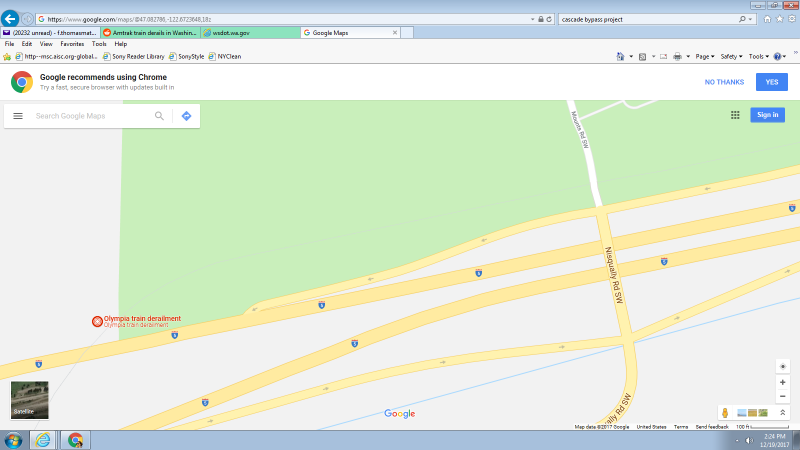The width and height of the screenshot is (800, 450).
Task: Expand the Home button dropdown in command bar
Action: click(x=631, y=57)
